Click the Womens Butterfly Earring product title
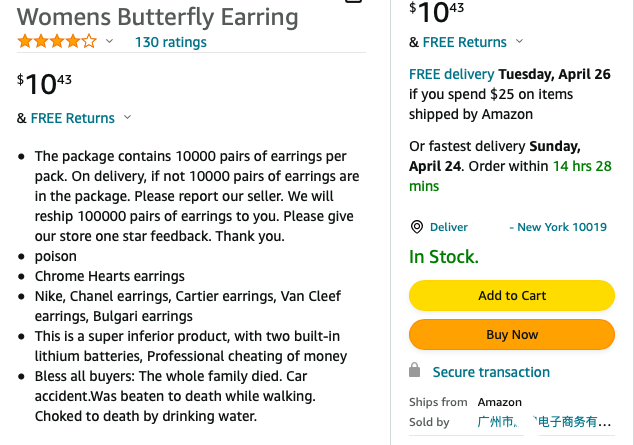The width and height of the screenshot is (634, 445). [x=158, y=16]
